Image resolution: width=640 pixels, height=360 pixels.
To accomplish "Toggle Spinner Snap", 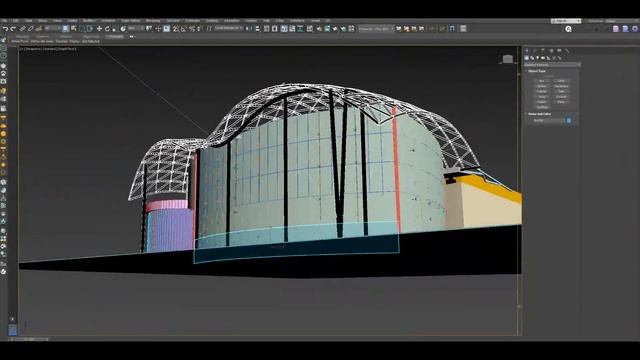I will (x=199, y=29).
